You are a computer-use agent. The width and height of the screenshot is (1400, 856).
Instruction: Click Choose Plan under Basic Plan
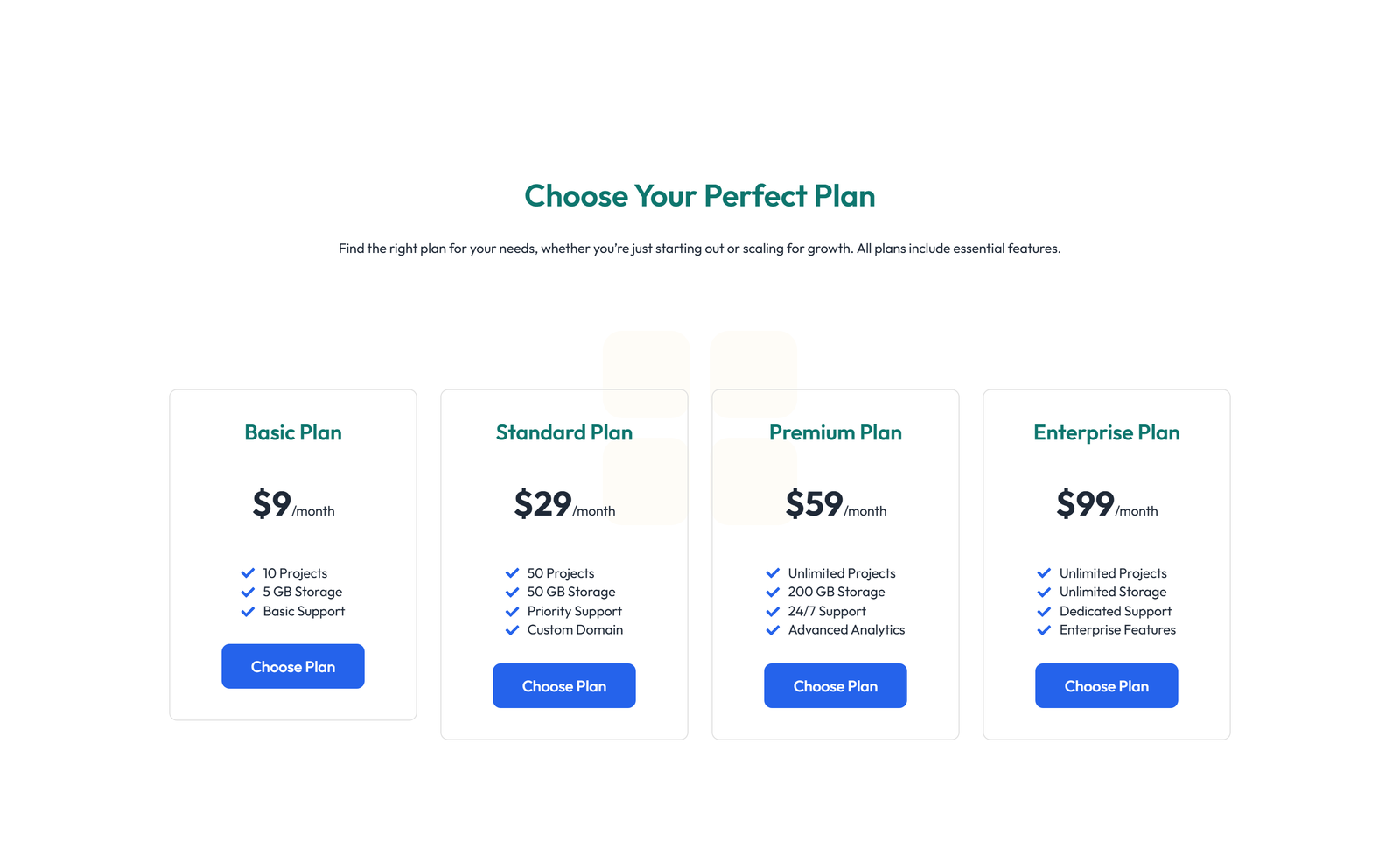[292, 666]
